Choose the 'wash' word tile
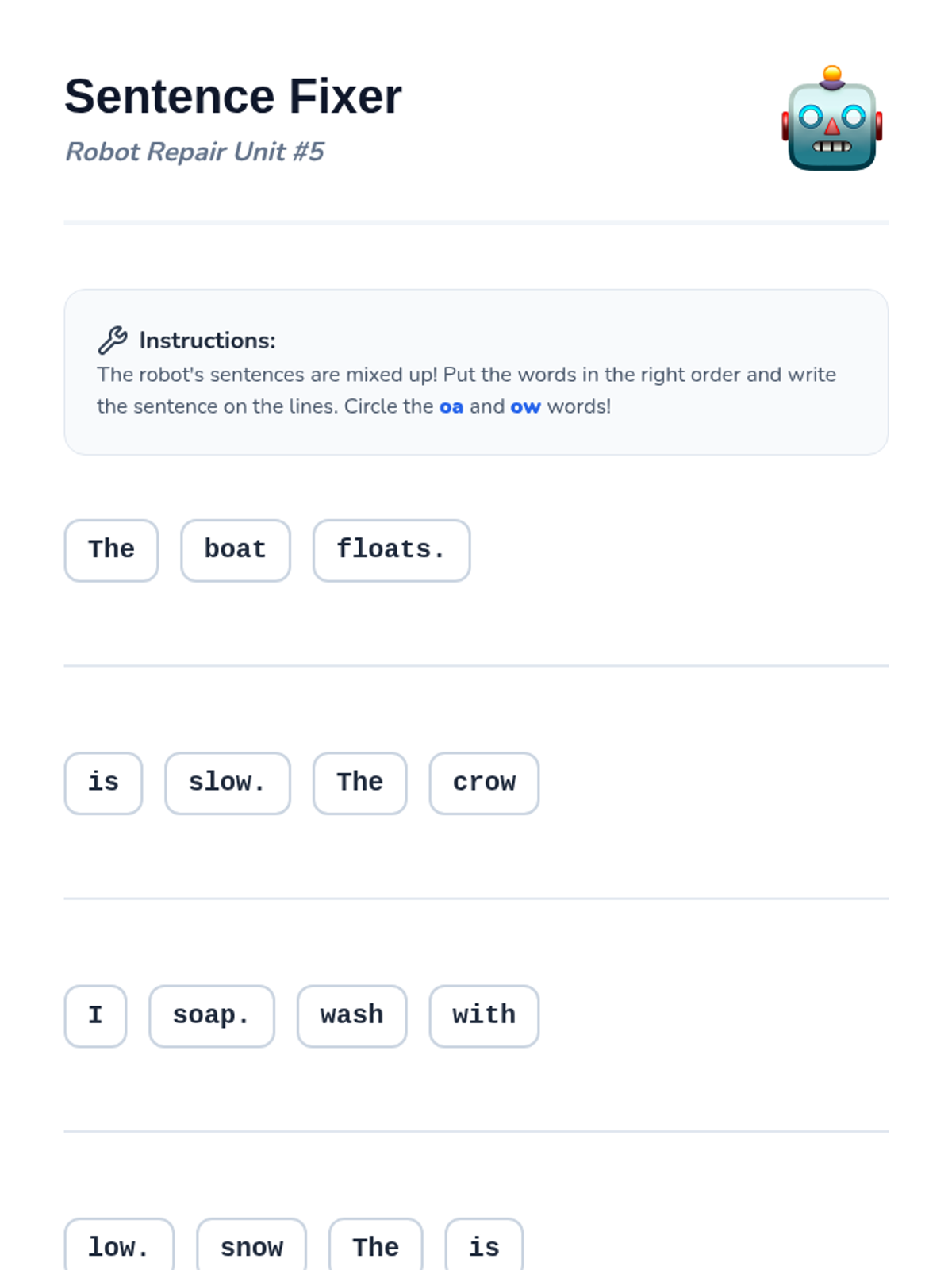 [x=351, y=1015]
